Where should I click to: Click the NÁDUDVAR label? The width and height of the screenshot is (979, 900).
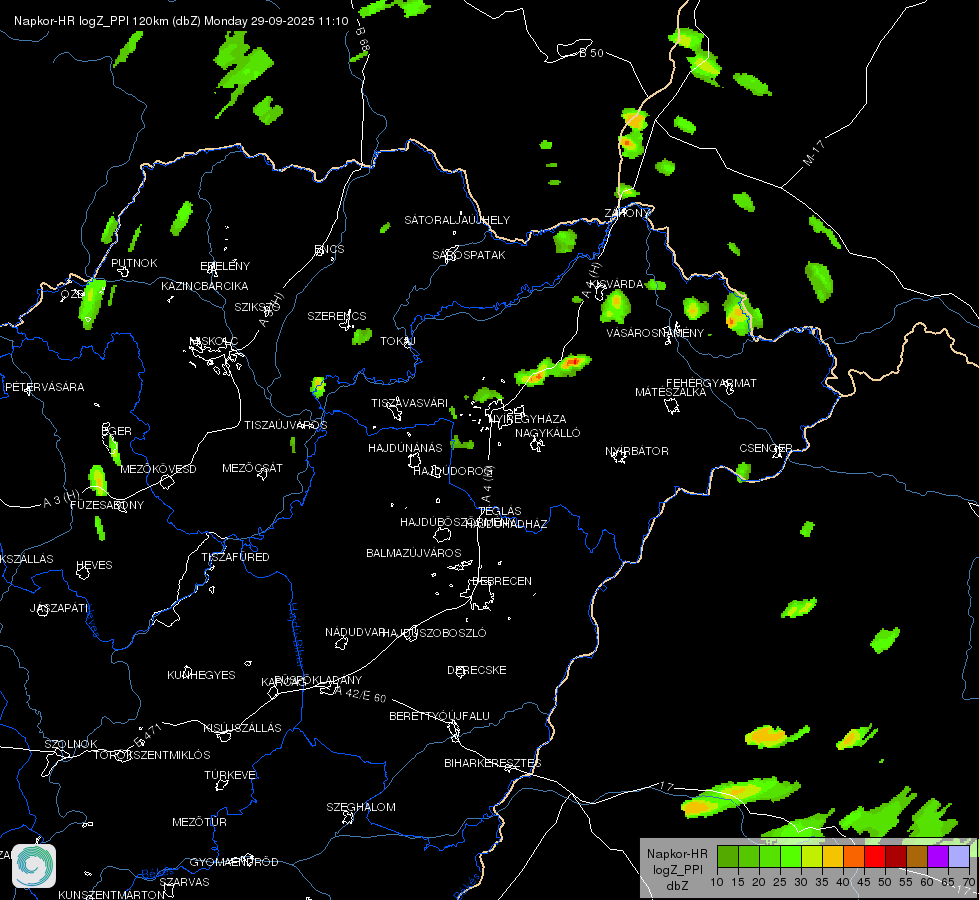pyautogui.click(x=355, y=632)
